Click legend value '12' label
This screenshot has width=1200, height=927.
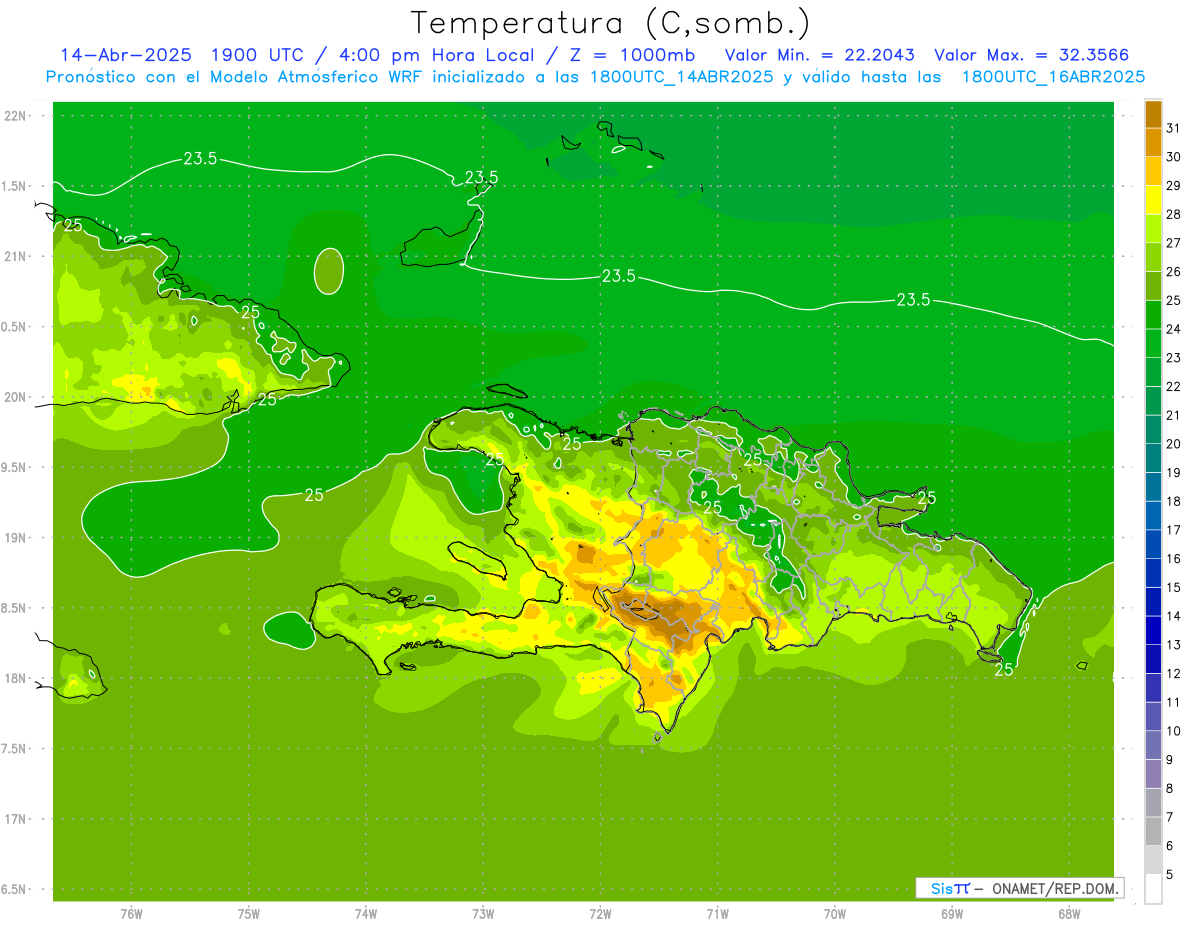coord(1173,673)
